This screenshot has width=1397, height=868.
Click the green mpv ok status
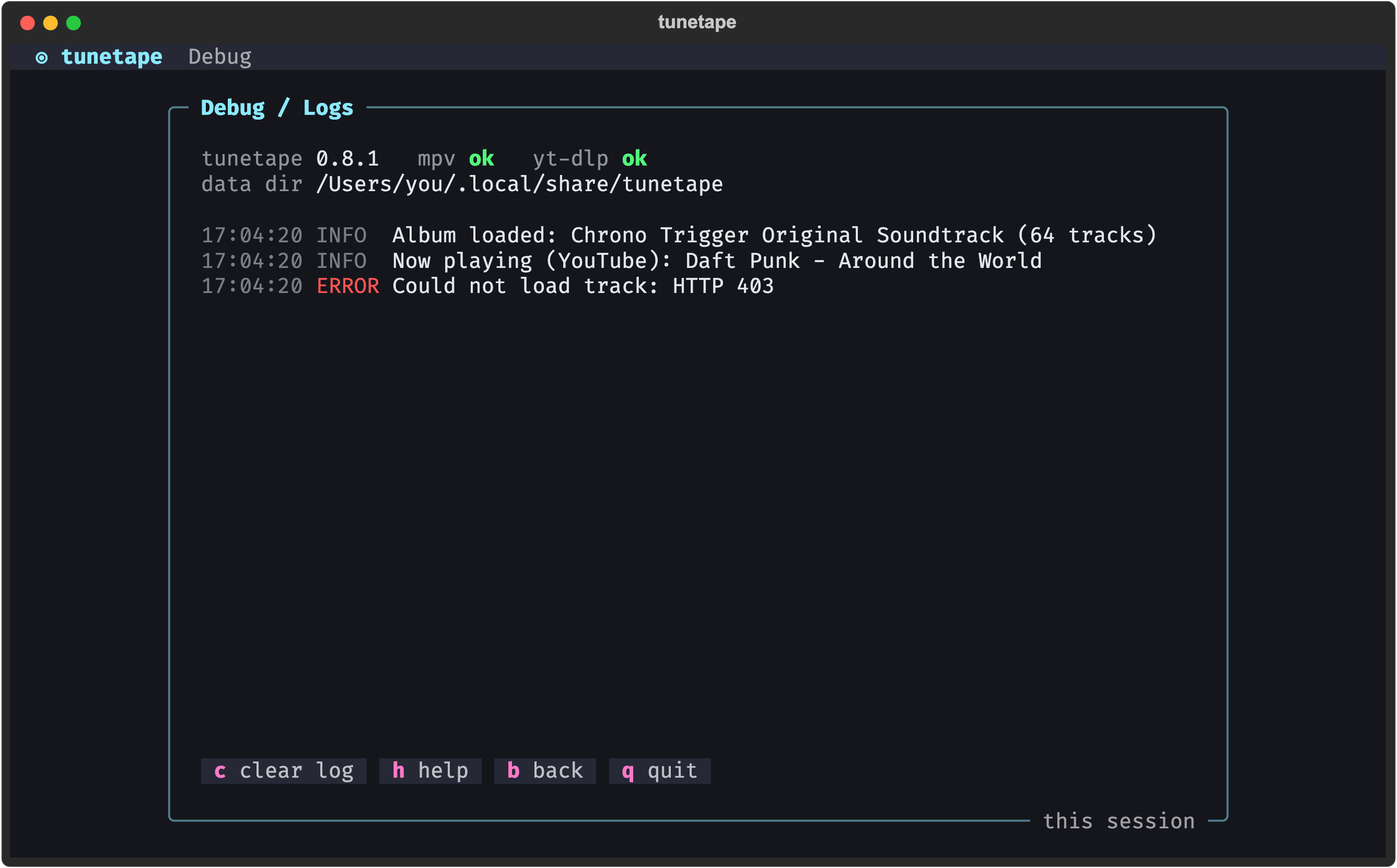click(481, 158)
